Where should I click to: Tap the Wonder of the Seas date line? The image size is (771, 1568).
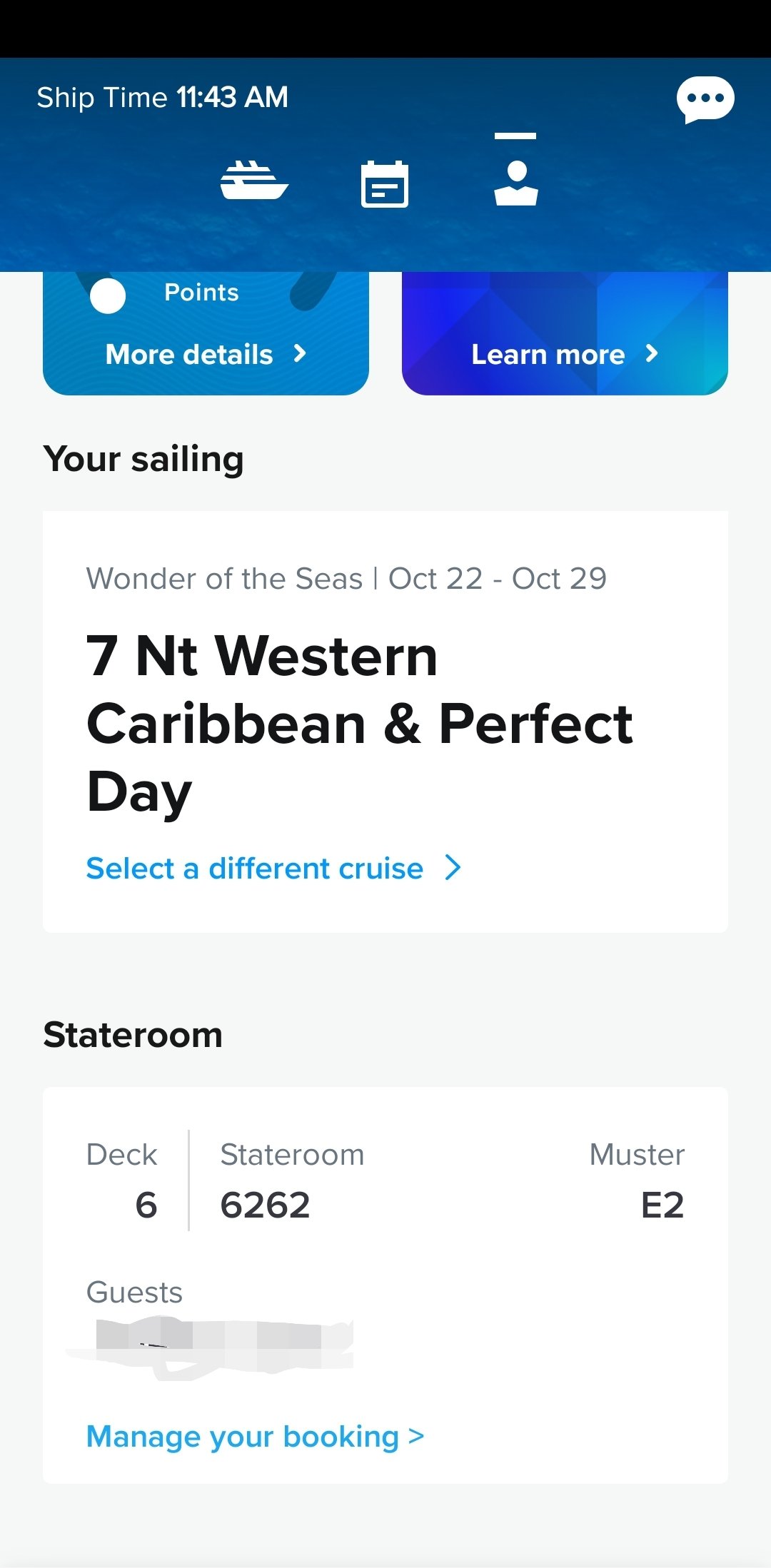click(346, 578)
